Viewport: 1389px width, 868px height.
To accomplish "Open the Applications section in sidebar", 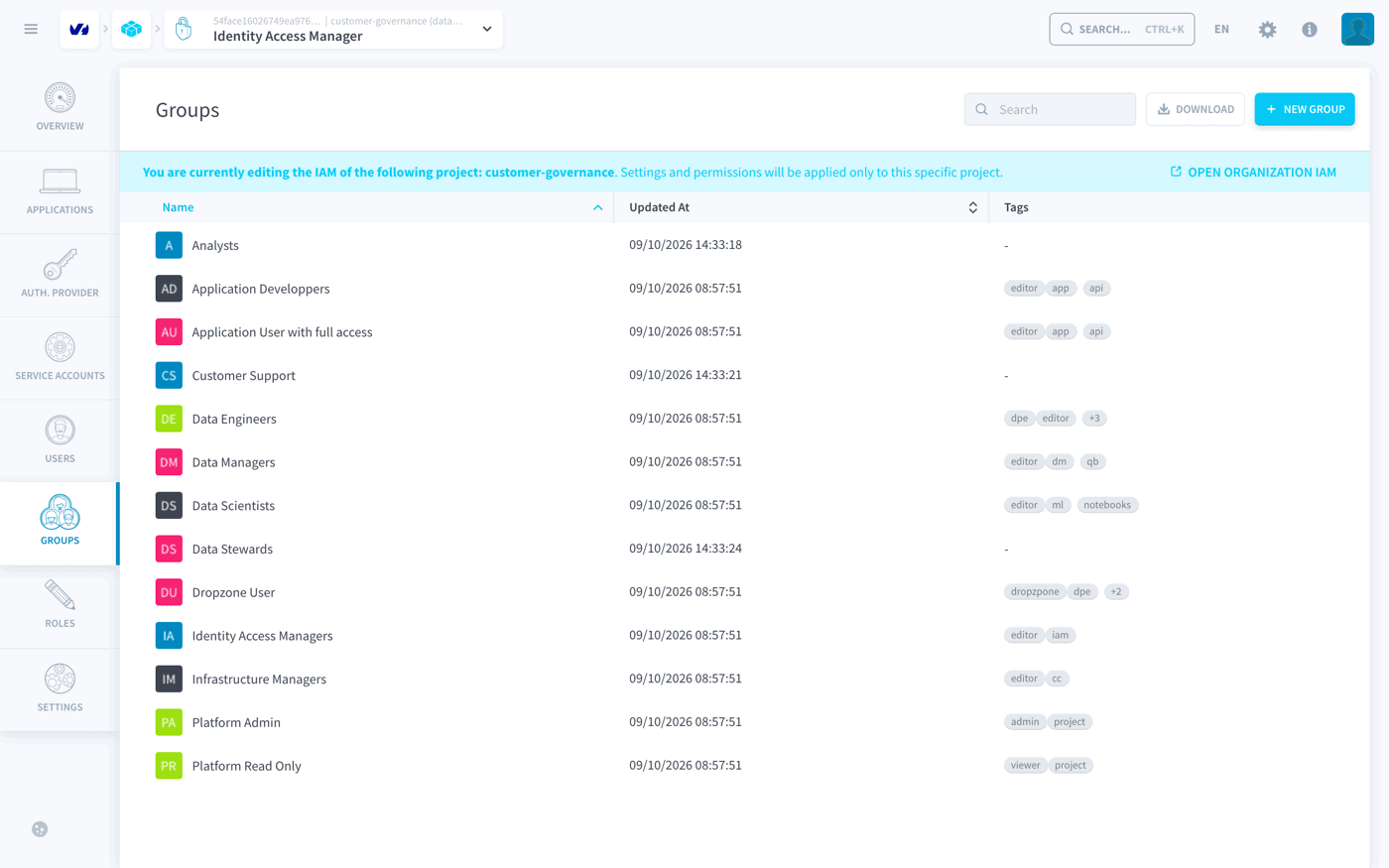I will pos(60,192).
